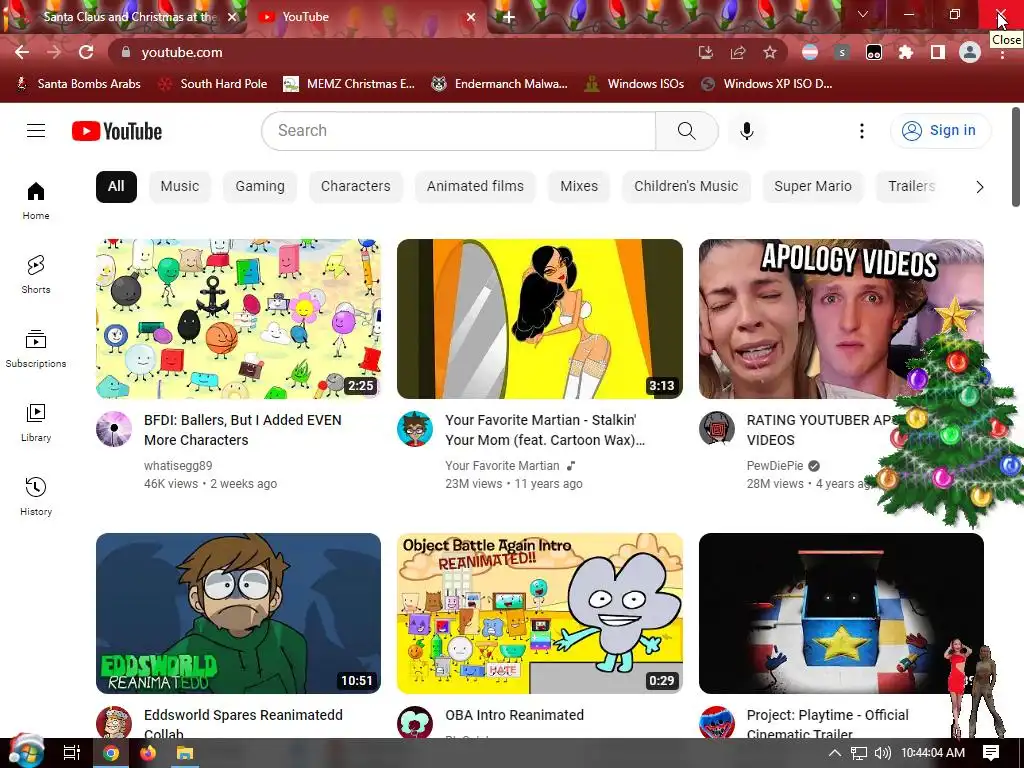Start voice search with the microphone icon

click(x=746, y=131)
